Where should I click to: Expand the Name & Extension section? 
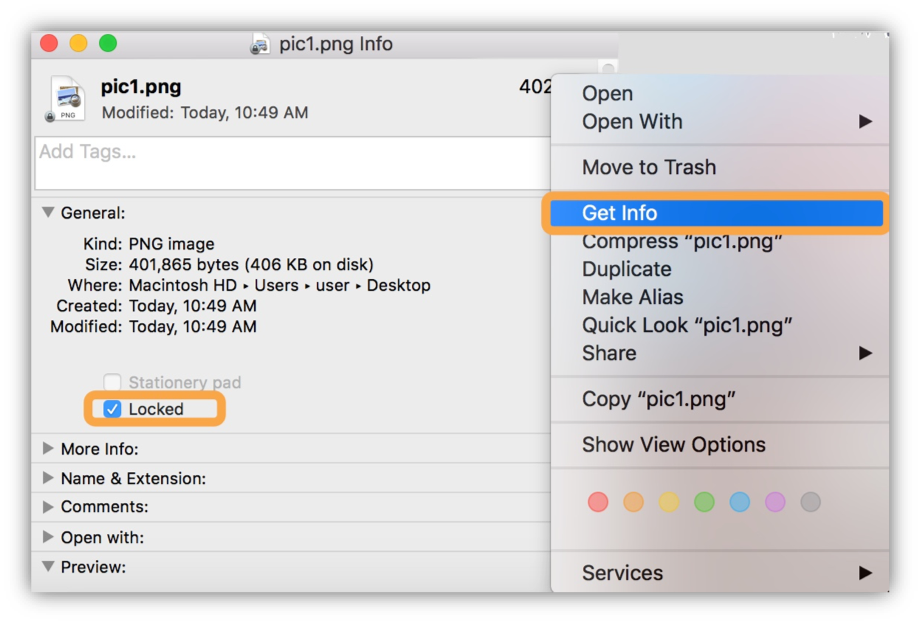[x=48, y=478]
